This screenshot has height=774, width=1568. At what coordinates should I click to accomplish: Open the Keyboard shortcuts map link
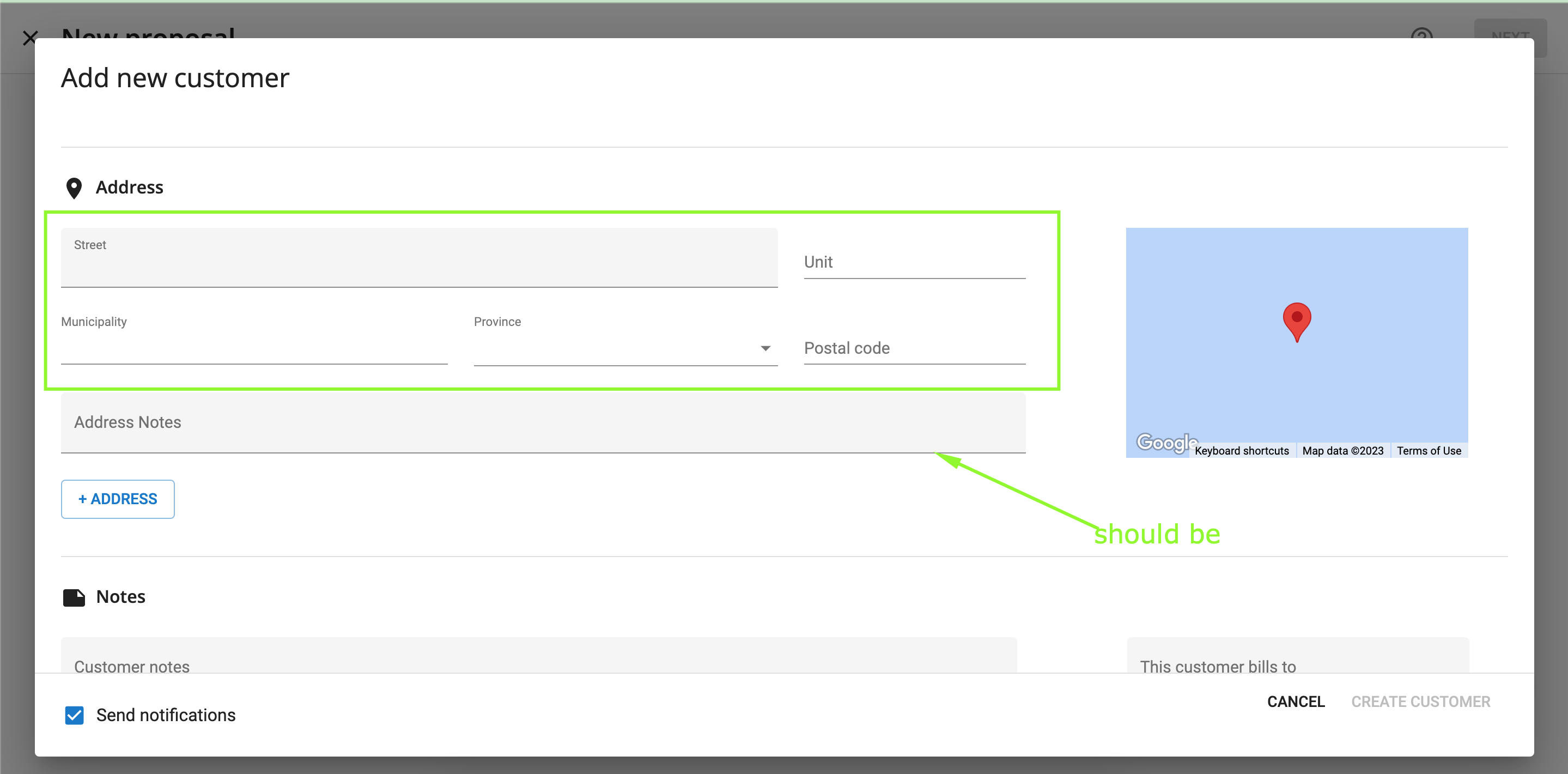pos(1242,451)
